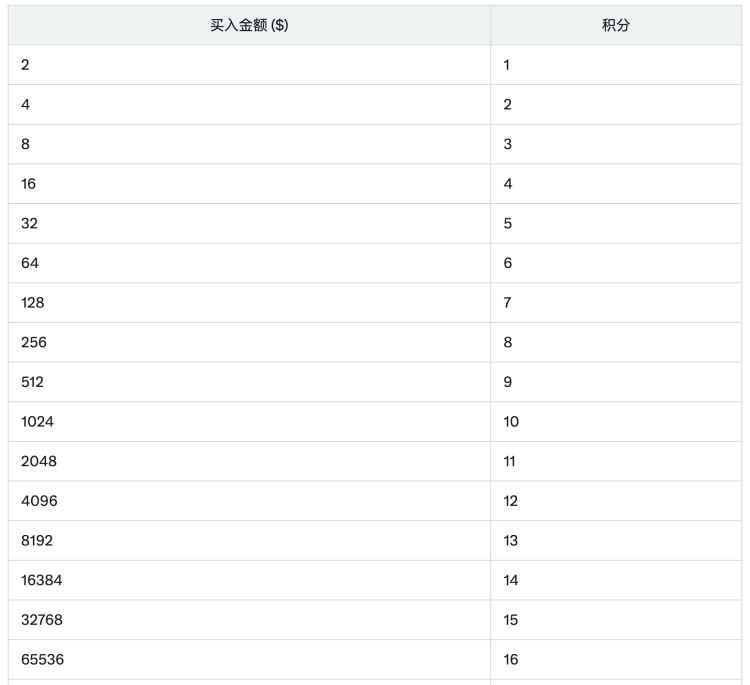This screenshot has height=685, width=750.
Task: Select the buy-in amount cell 16384
Action: (249, 581)
